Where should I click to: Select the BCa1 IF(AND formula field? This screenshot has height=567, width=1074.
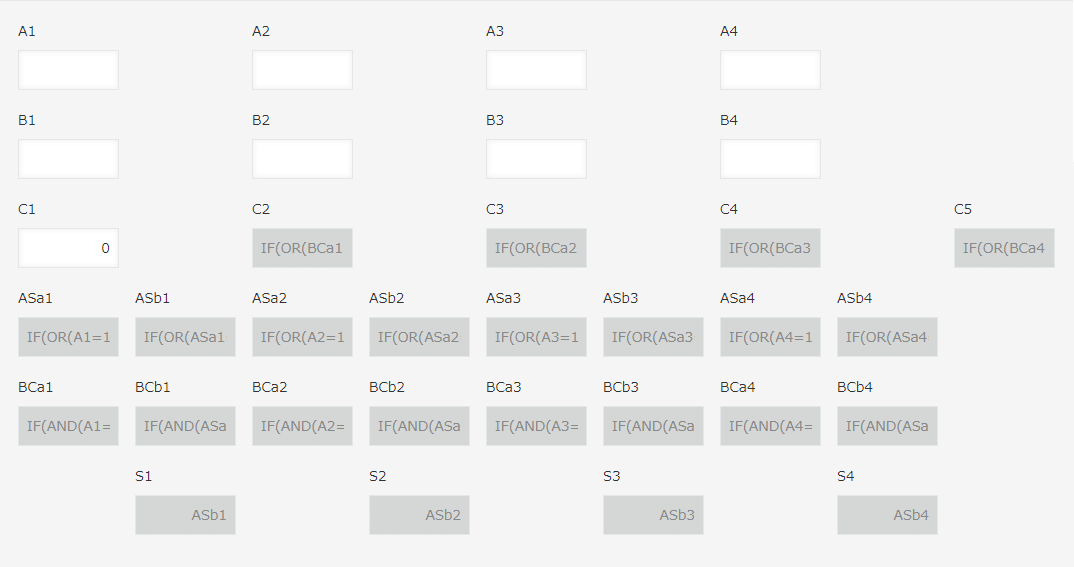coord(68,426)
